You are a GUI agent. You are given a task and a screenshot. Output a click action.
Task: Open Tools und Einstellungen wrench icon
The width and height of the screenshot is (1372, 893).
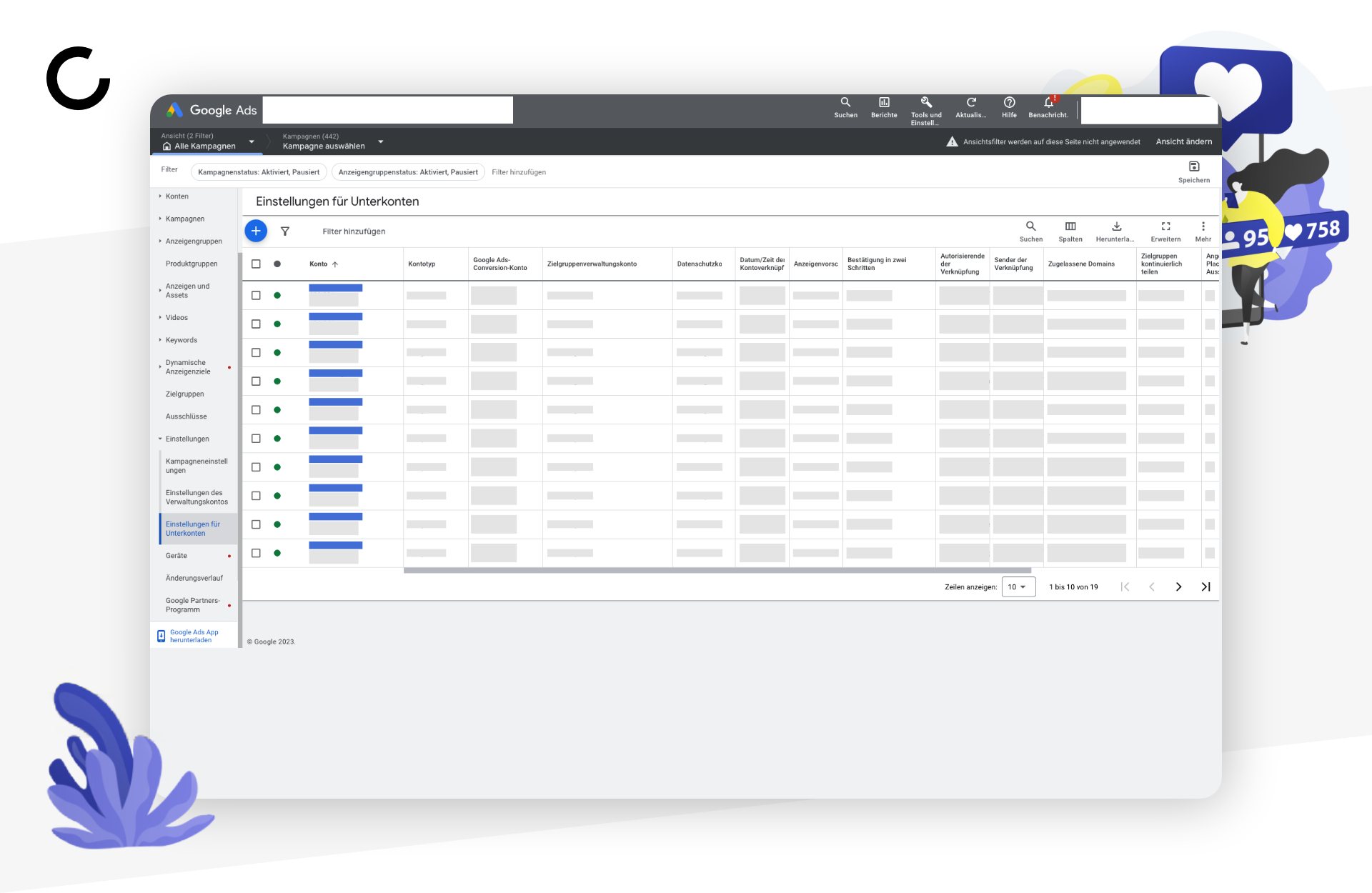(926, 102)
